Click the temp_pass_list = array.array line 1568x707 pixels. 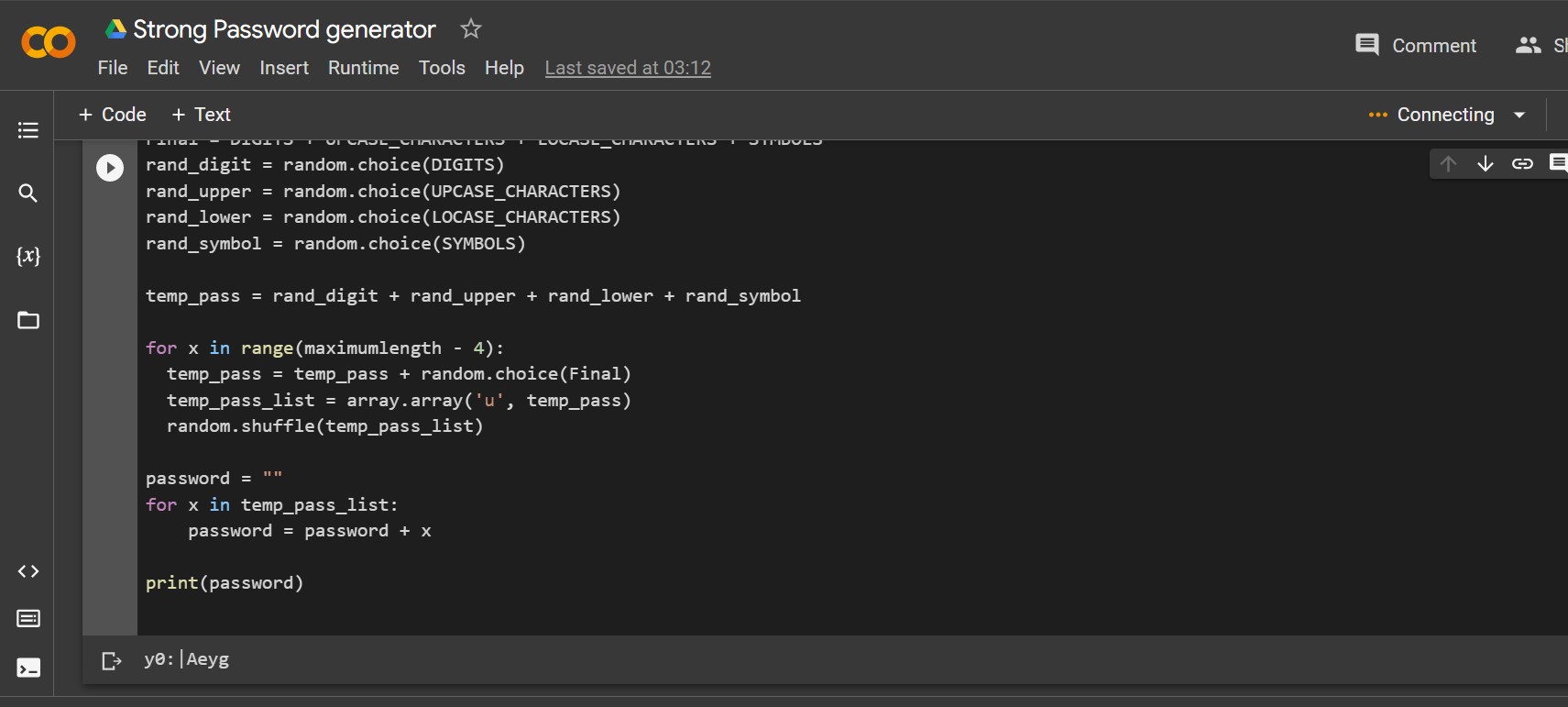coord(399,401)
